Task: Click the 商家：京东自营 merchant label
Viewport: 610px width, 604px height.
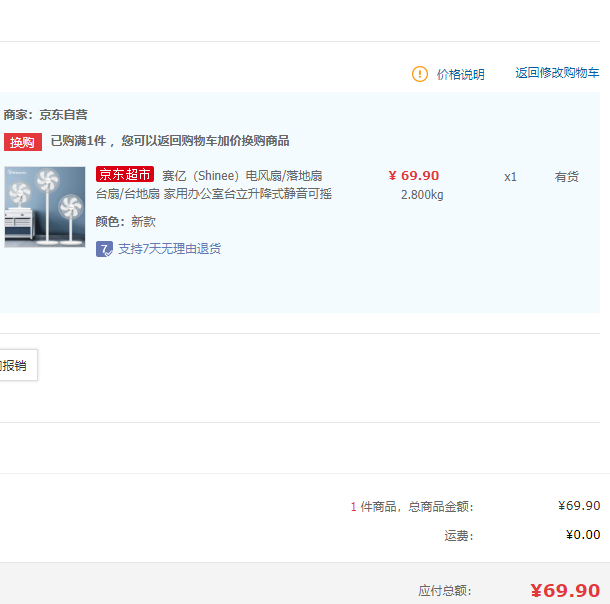Action: (46, 115)
